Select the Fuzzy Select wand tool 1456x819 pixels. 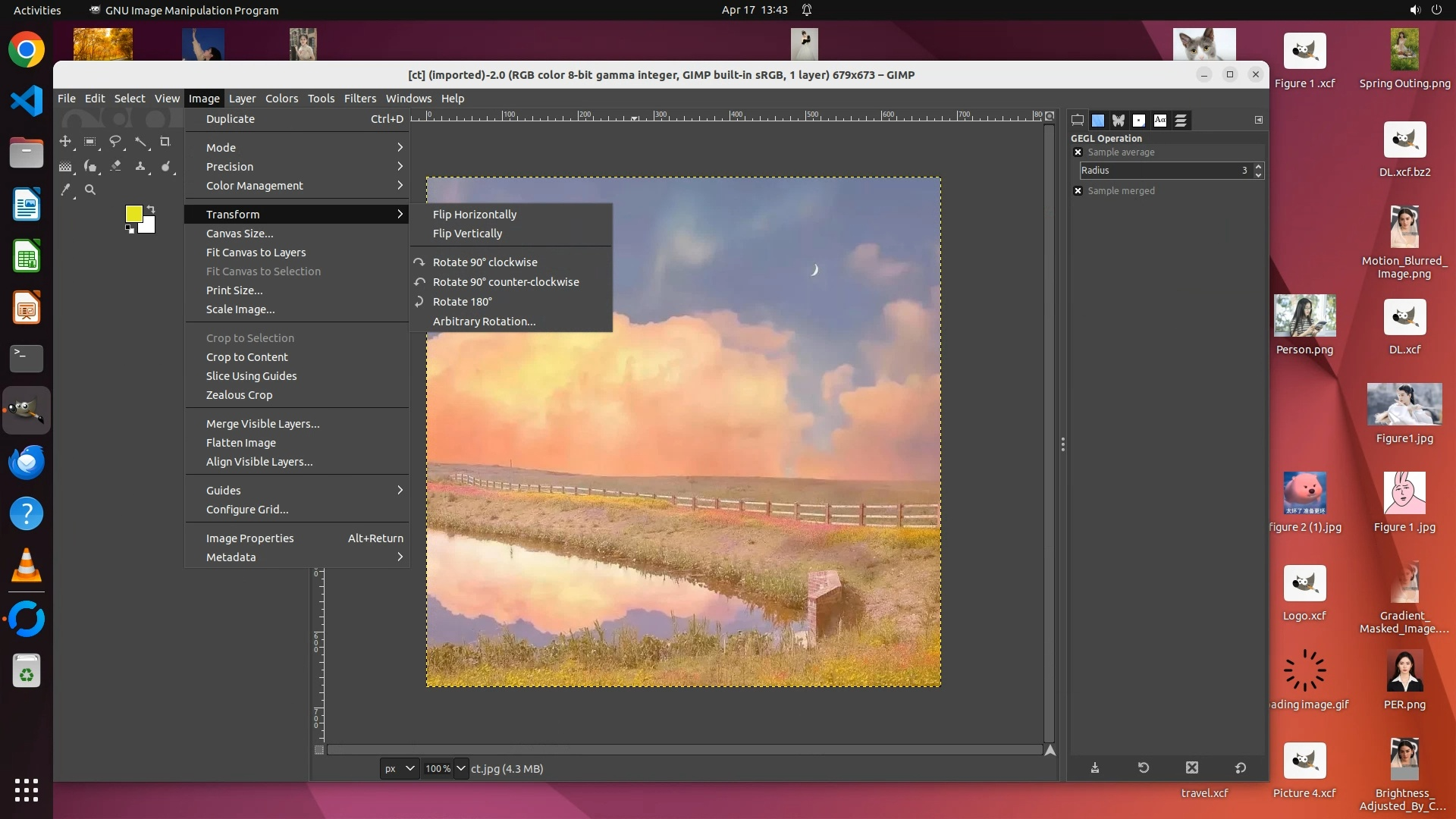(x=140, y=142)
